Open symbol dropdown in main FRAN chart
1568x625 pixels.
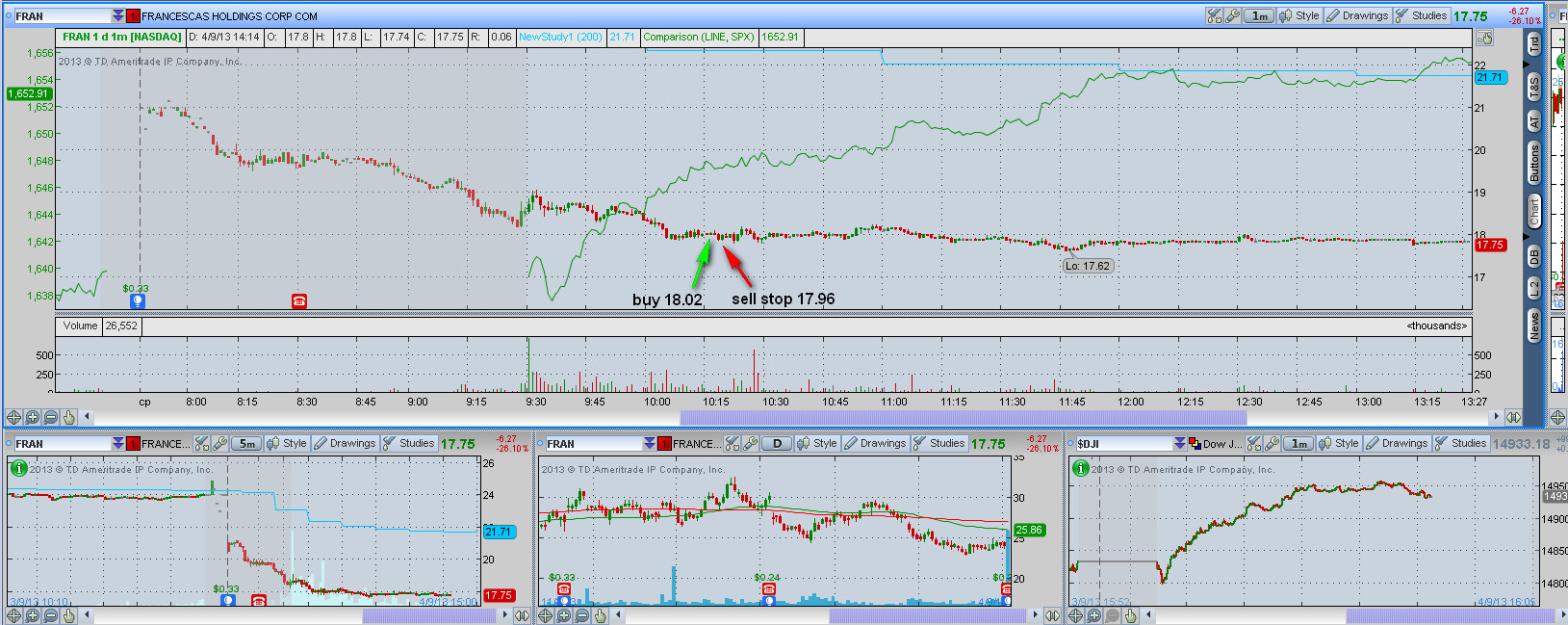tap(118, 16)
